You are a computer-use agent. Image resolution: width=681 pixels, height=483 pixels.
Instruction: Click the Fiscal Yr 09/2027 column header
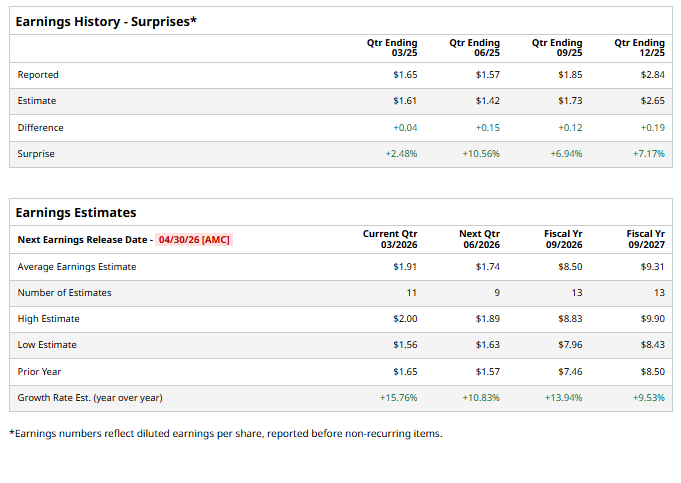point(645,239)
